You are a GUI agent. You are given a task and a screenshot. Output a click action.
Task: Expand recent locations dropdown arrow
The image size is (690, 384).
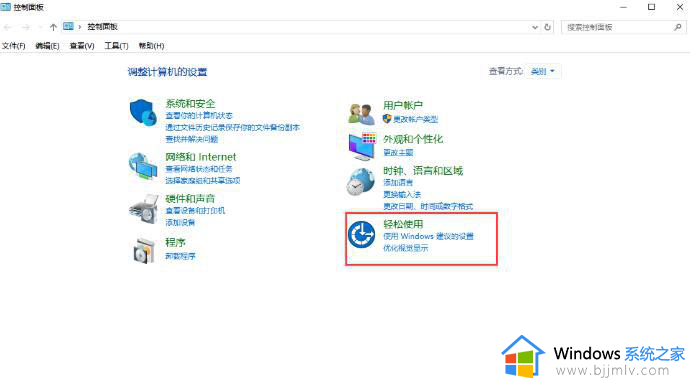[40, 27]
